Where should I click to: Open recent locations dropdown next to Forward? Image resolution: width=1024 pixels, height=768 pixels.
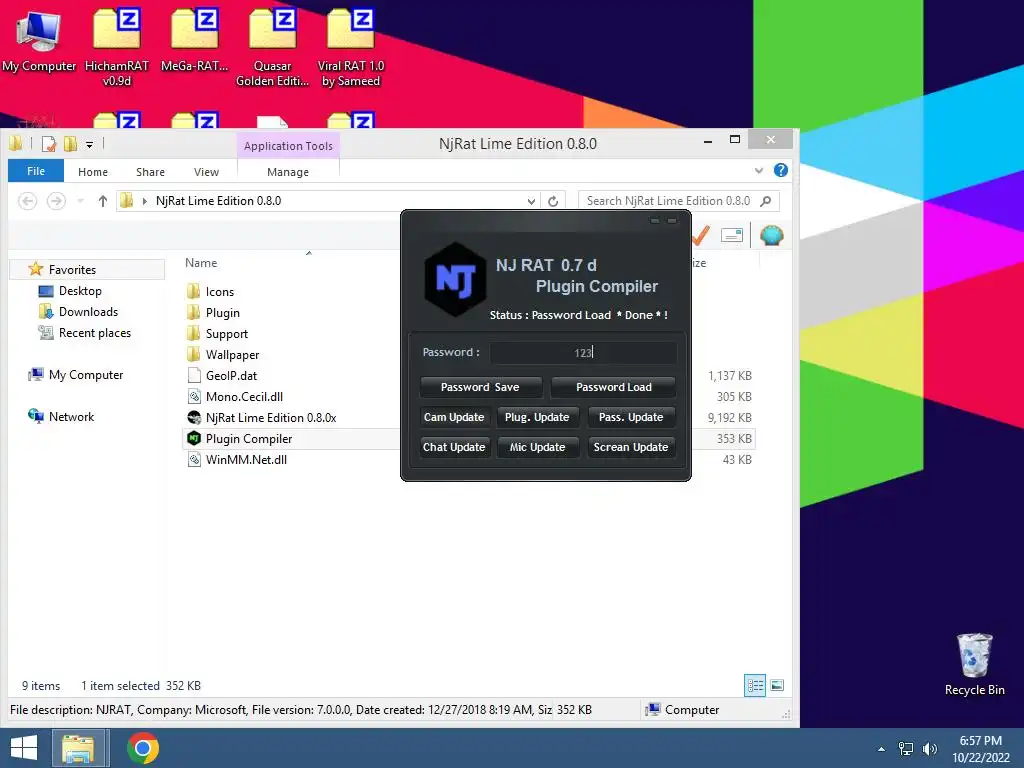[x=80, y=201]
